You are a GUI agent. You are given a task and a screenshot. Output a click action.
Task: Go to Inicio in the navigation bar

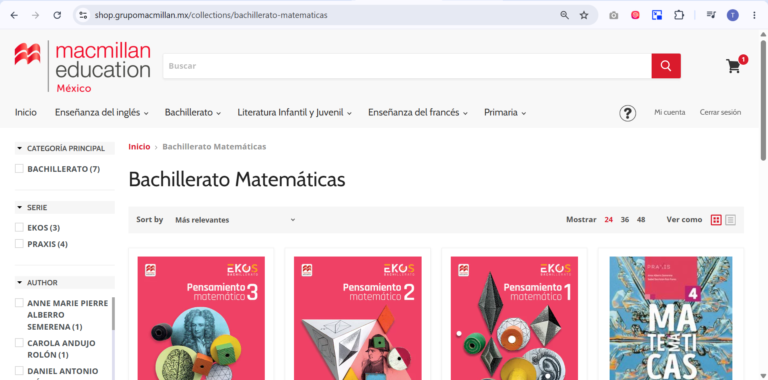coord(25,113)
